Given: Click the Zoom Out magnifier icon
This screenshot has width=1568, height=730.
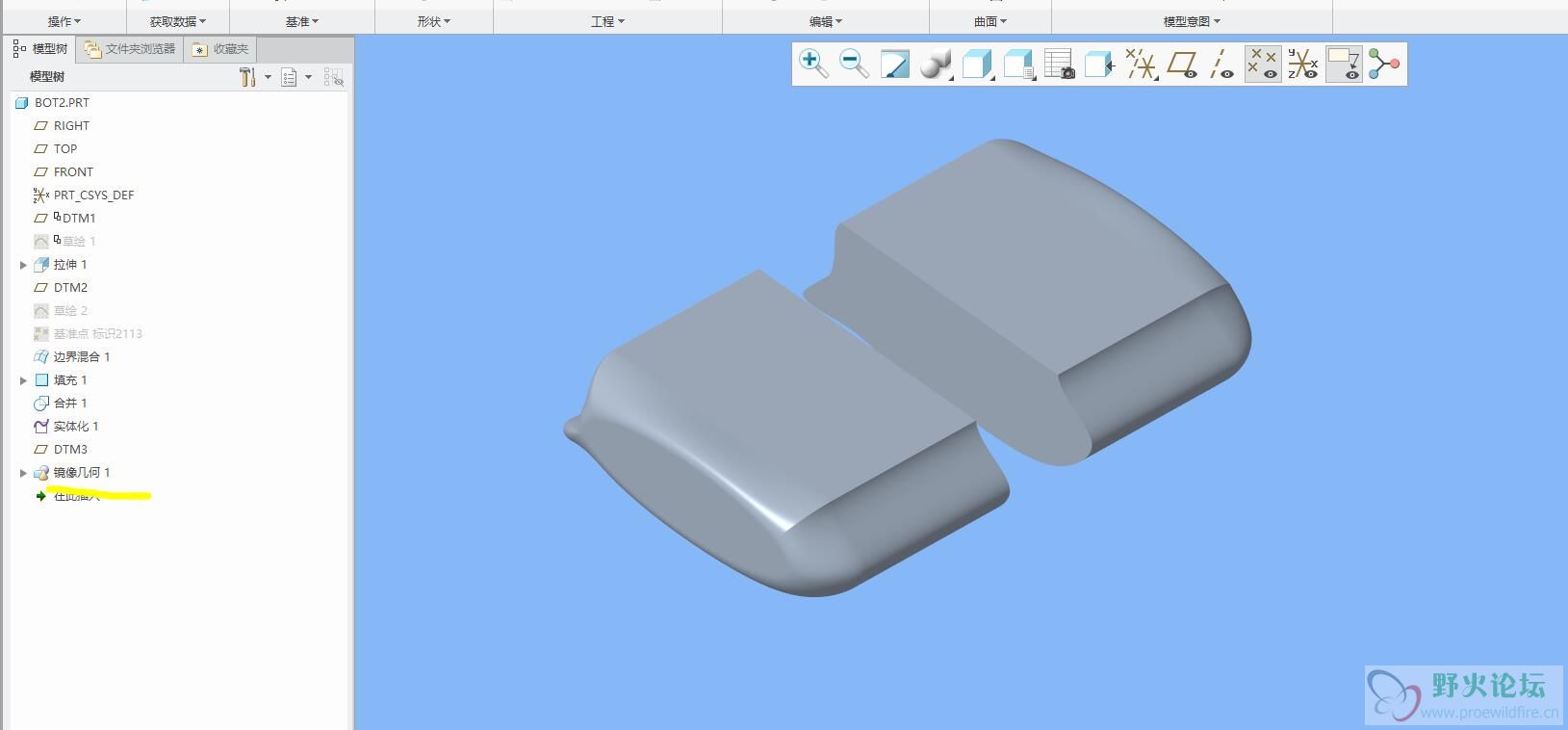Looking at the screenshot, I should coord(854,65).
